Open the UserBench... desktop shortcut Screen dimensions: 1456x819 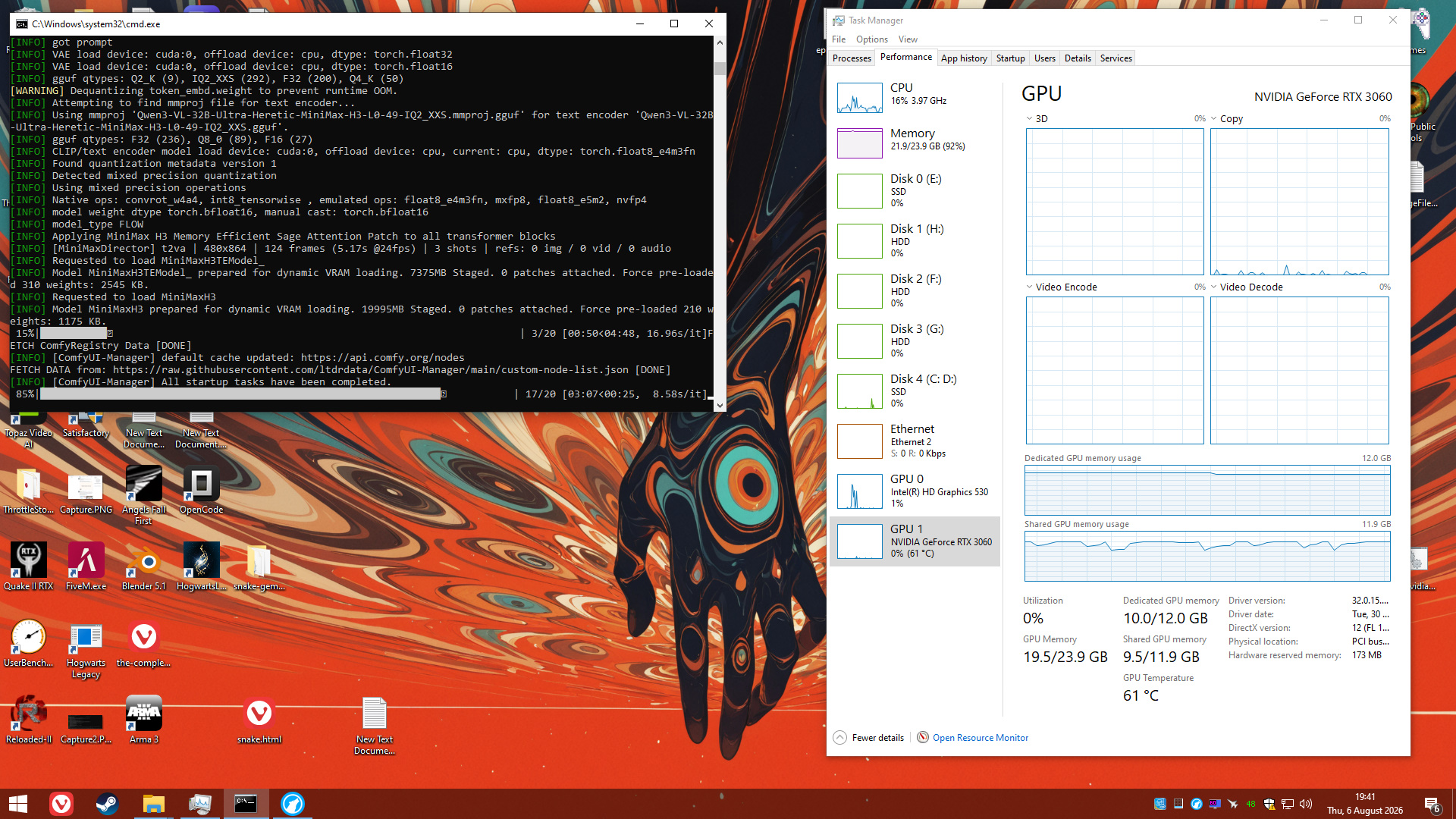(29, 644)
